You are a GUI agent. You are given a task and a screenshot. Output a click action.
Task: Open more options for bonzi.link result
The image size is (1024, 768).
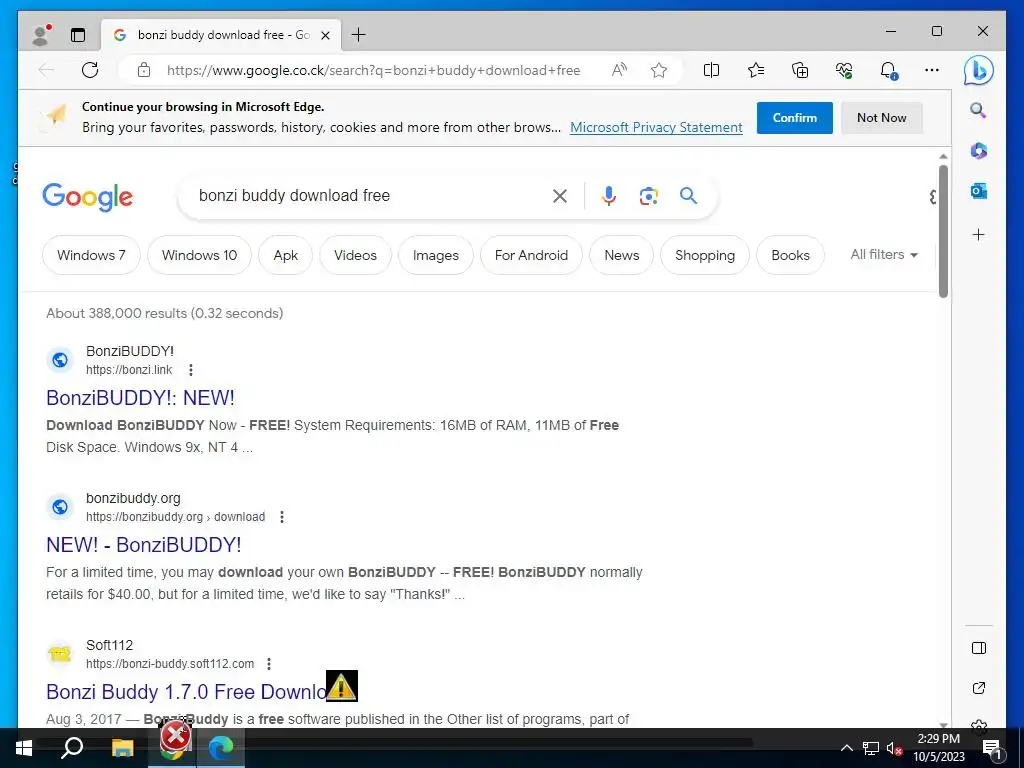tap(191, 370)
